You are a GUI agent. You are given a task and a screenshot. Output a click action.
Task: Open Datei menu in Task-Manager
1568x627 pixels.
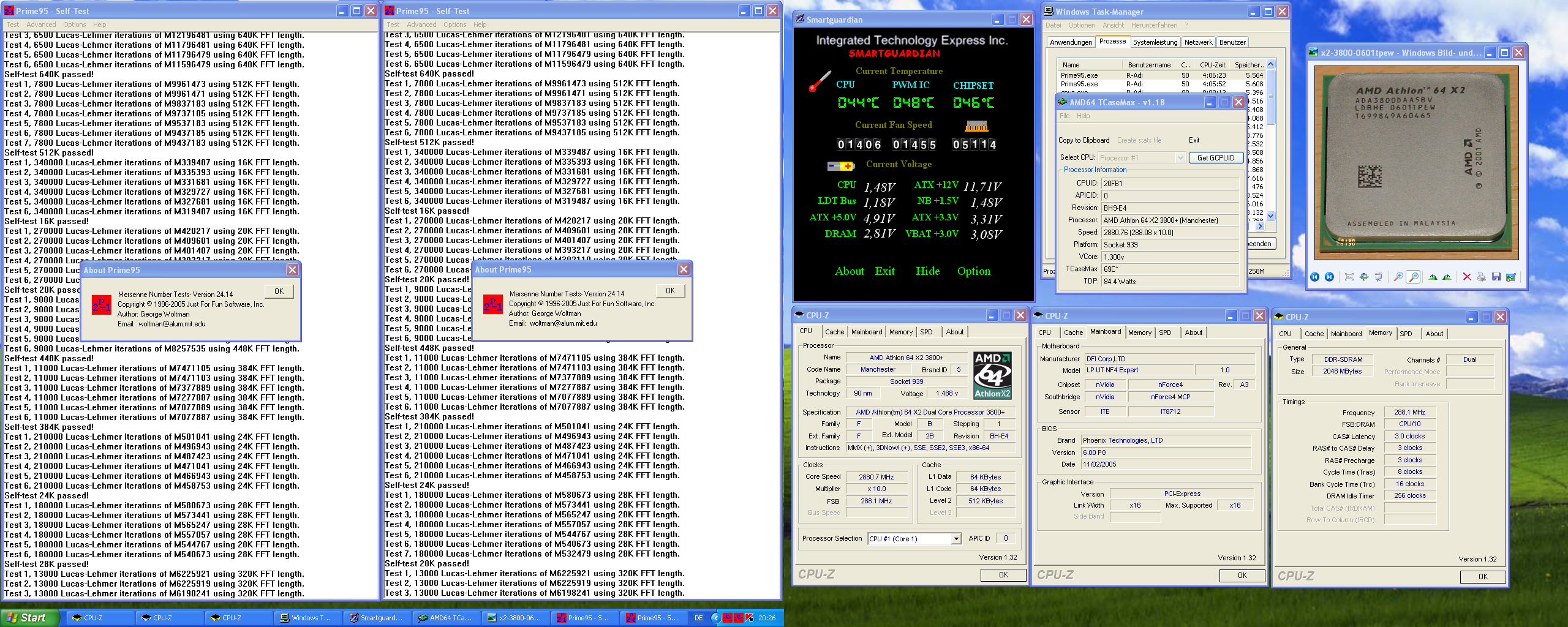[1053, 25]
